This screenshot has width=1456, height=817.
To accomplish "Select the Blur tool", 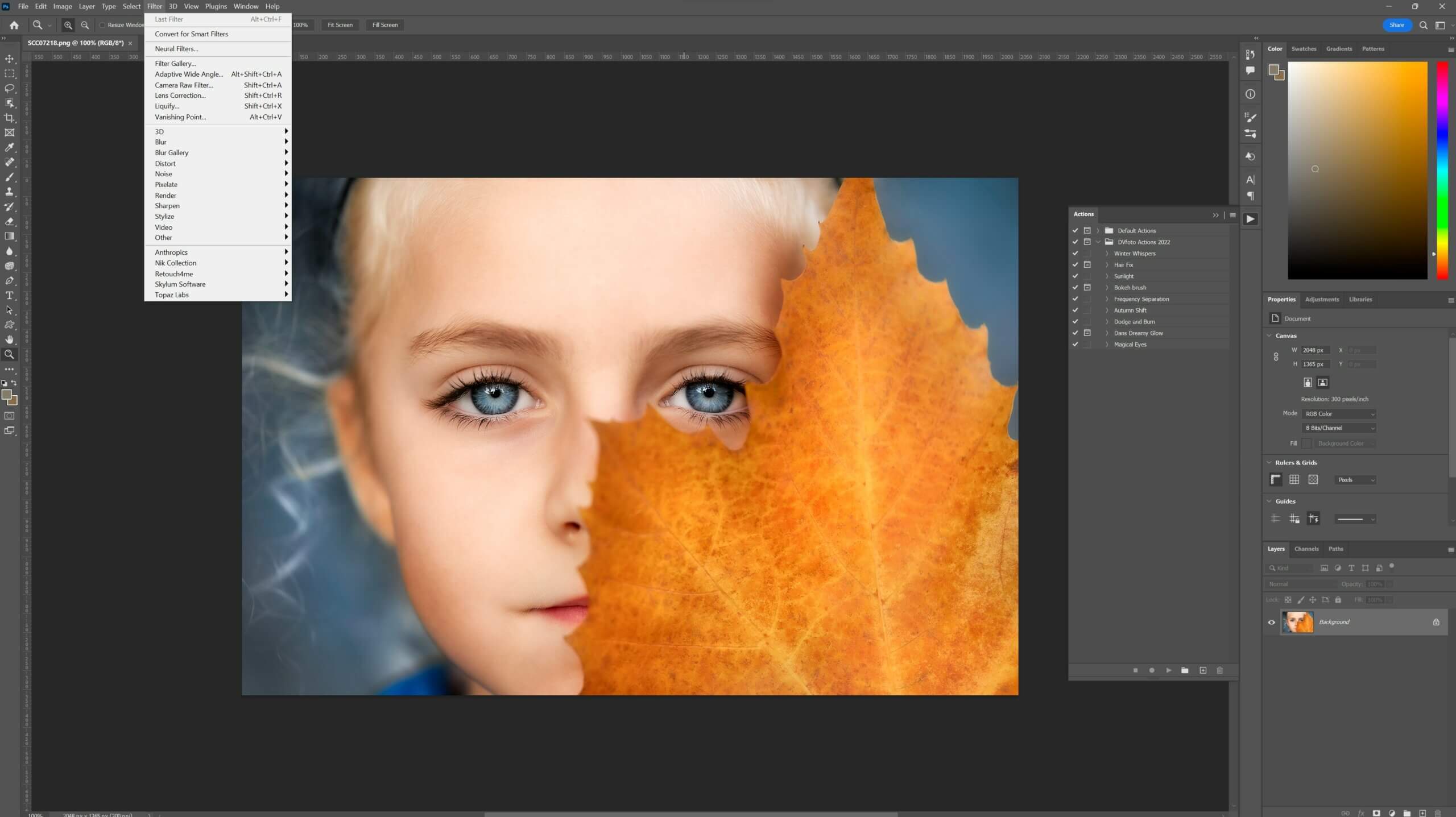I will click(x=10, y=251).
